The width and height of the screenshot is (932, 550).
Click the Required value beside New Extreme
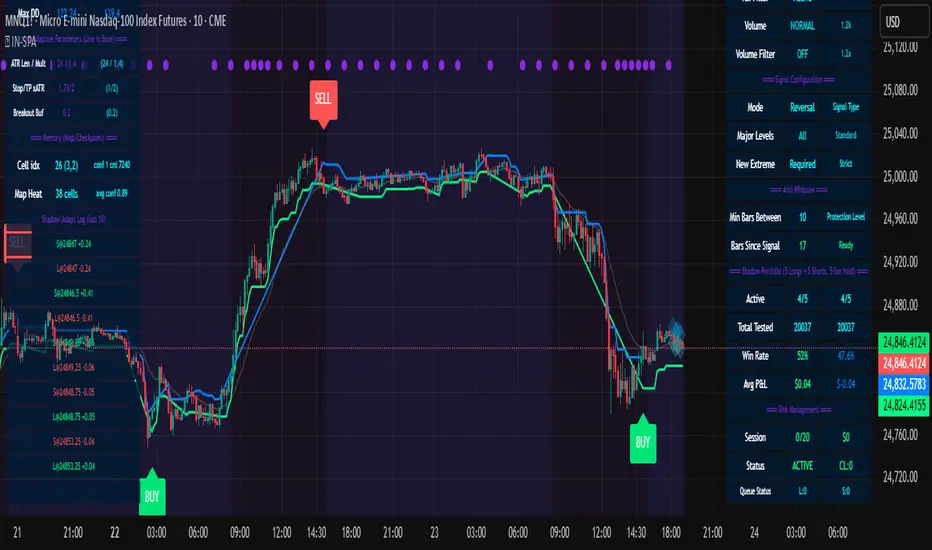(802, 164)
